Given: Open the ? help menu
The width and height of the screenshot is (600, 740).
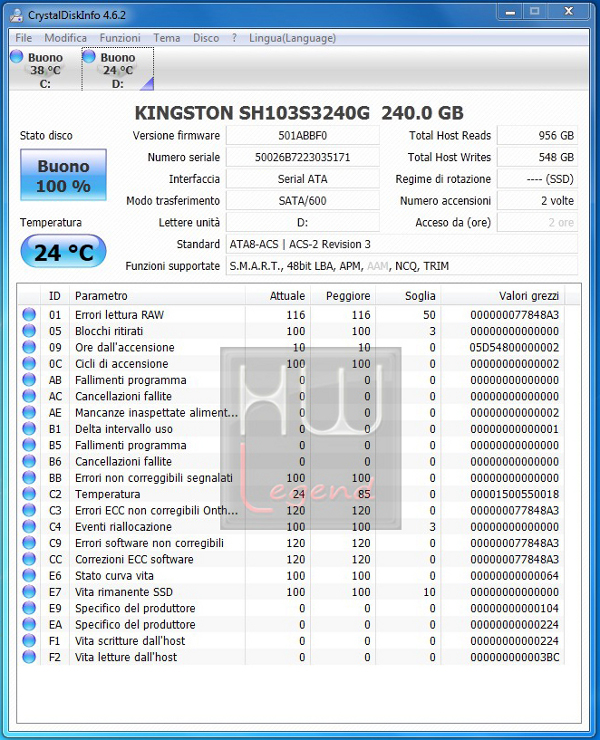Looking at the screenshot, I should [x=234, y=38].
